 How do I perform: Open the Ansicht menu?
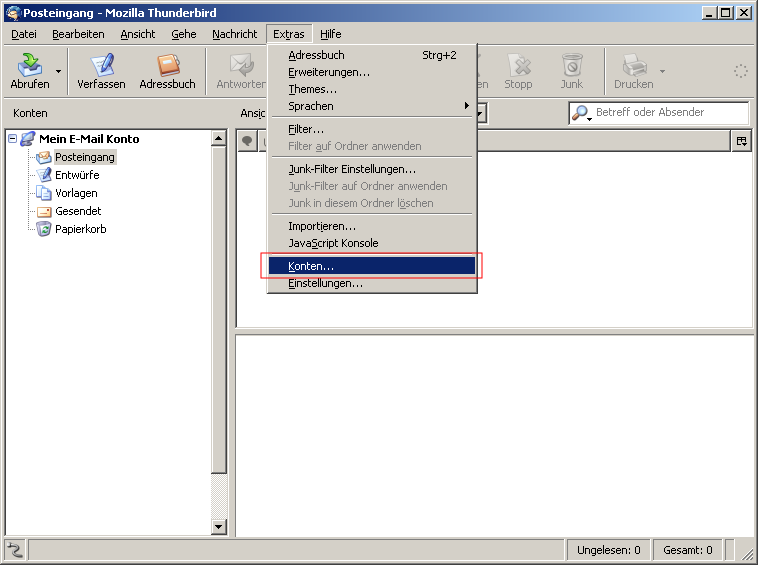138,34
